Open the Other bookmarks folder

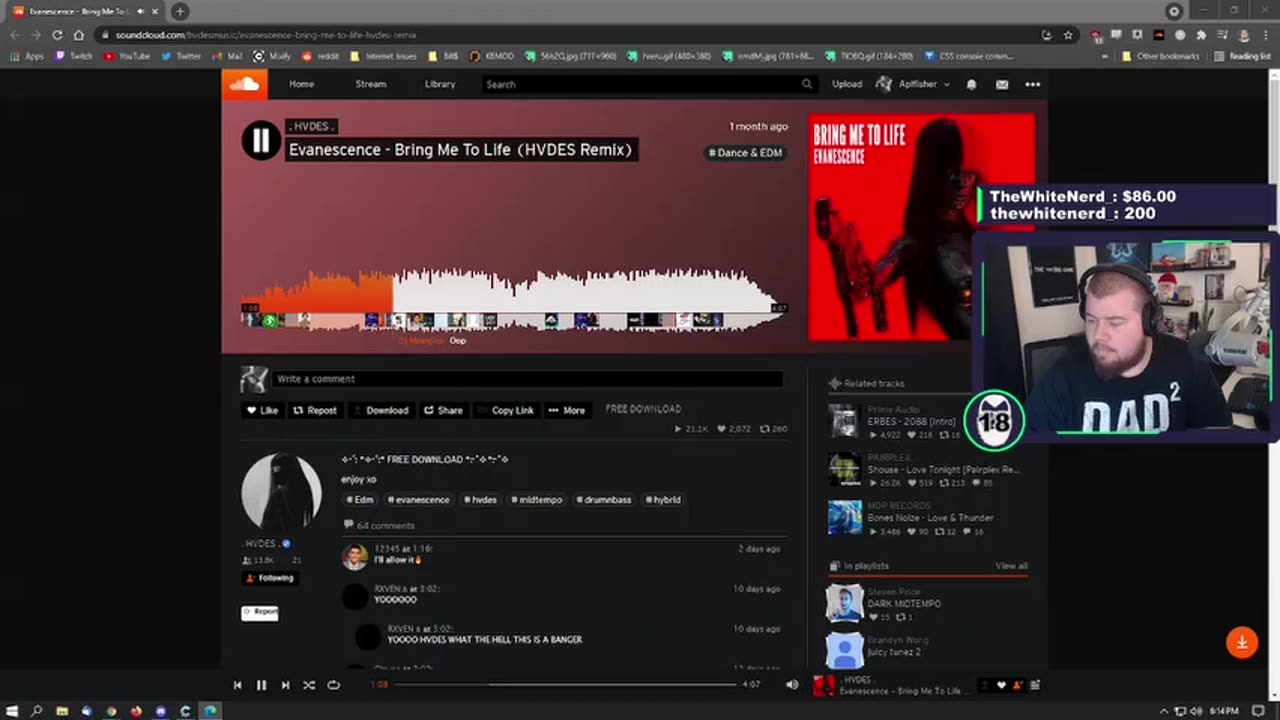pyautogui.click(x=1160, y=56)
